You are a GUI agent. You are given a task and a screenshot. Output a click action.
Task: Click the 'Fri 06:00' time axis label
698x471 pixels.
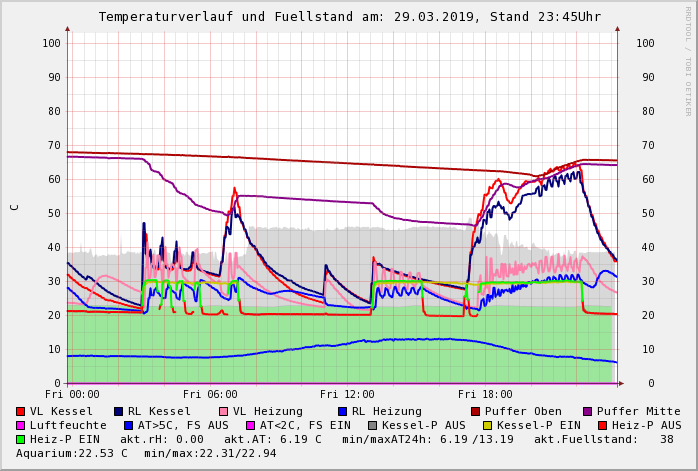[210, 394]
